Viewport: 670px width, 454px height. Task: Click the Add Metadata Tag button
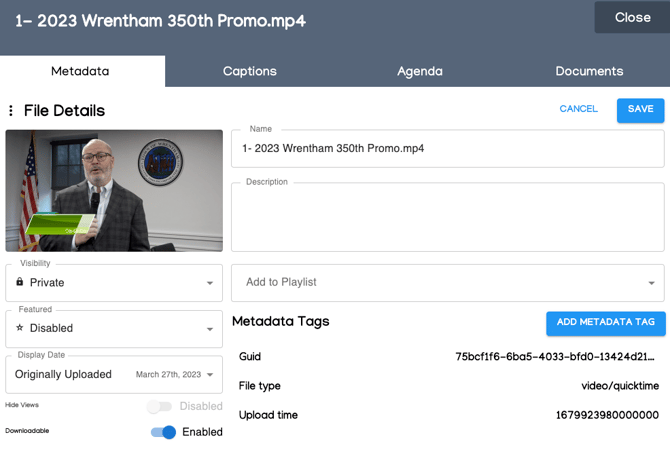[x=605, y=322]
